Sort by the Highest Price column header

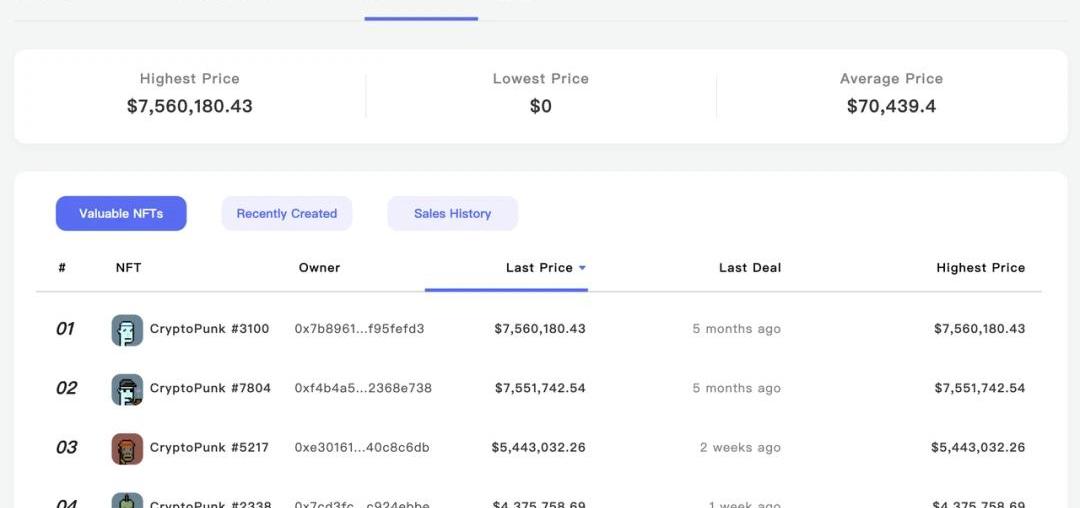pyautogui.click(x=981, y=268)
